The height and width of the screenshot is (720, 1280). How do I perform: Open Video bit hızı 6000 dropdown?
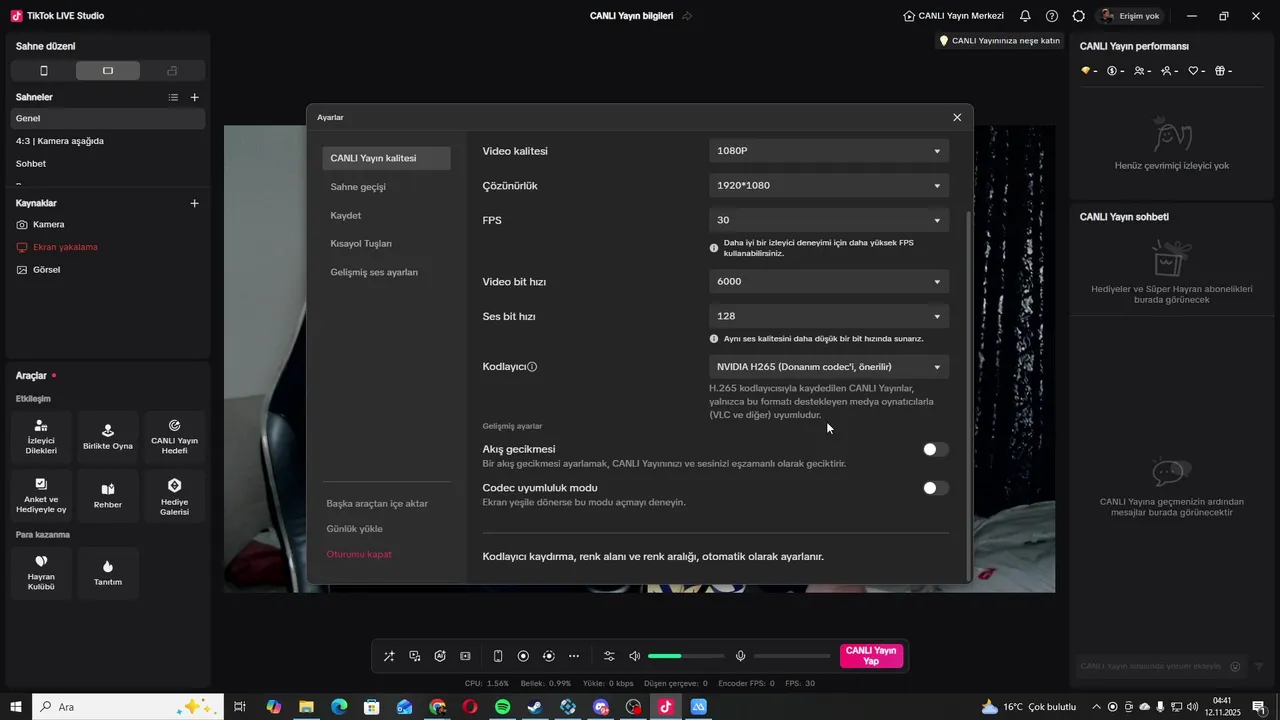pyautogui.click(x=829, y=282)
